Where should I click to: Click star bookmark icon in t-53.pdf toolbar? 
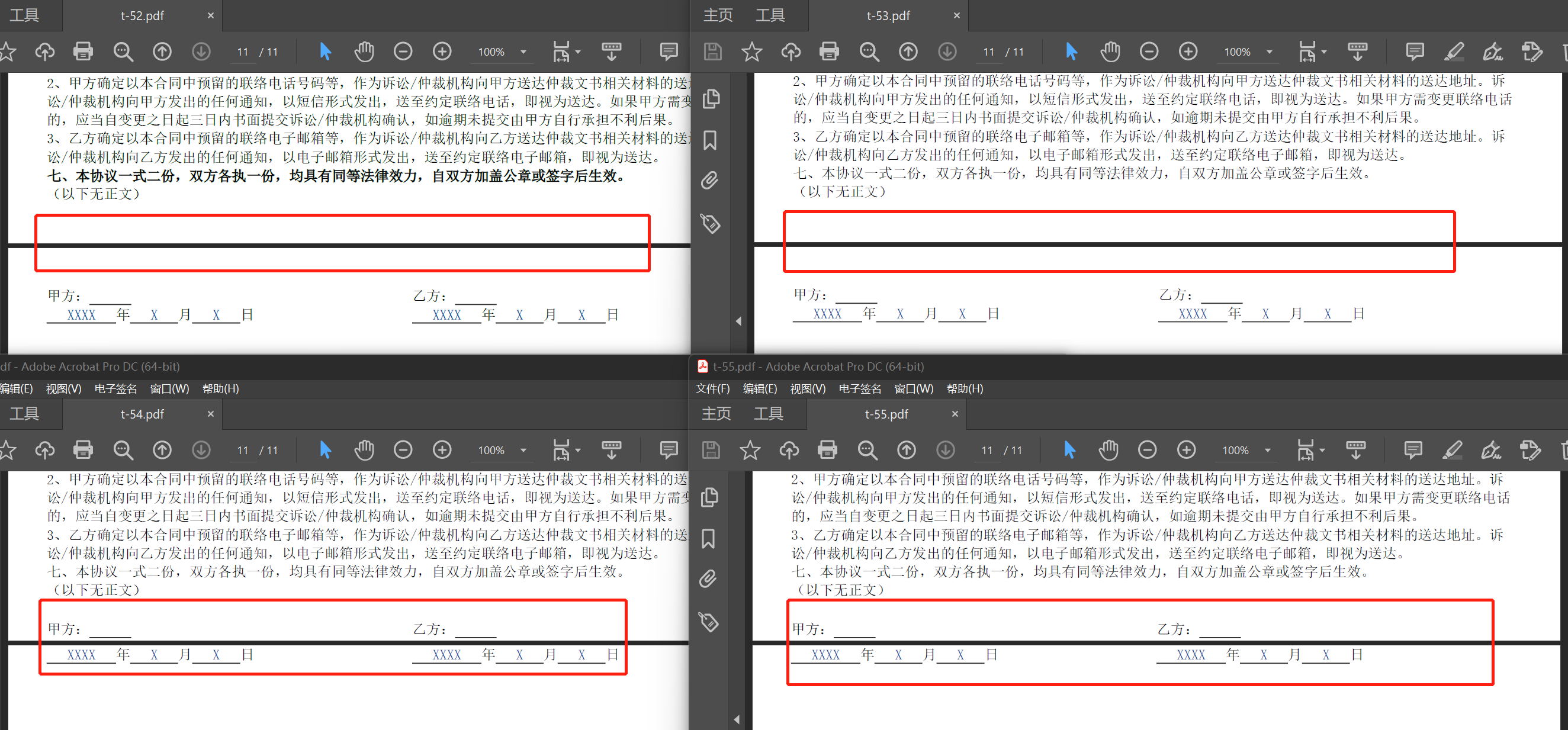point(752,52)
